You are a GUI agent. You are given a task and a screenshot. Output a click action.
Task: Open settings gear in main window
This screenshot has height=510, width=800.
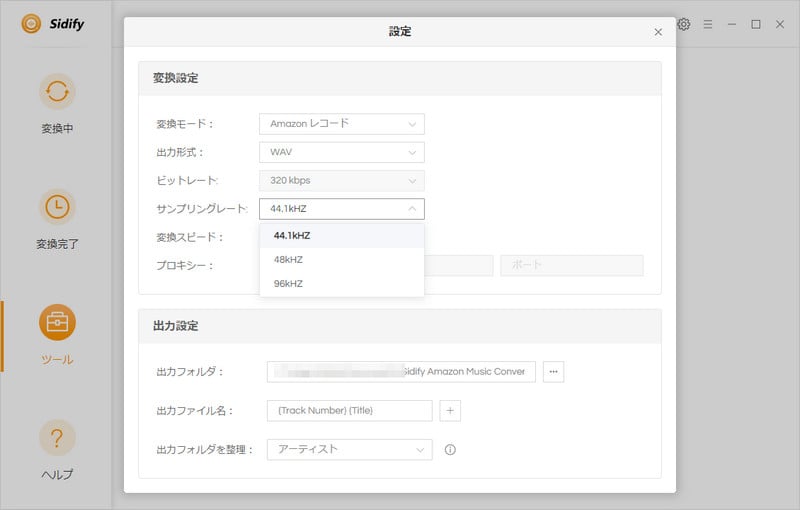[x=684, y=24]
